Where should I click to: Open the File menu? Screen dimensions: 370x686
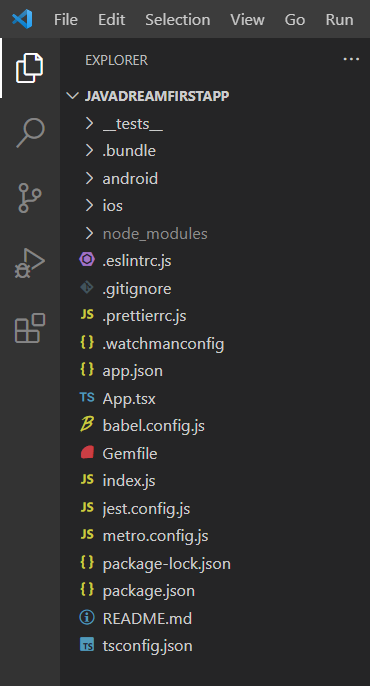(x=66, y=19)
